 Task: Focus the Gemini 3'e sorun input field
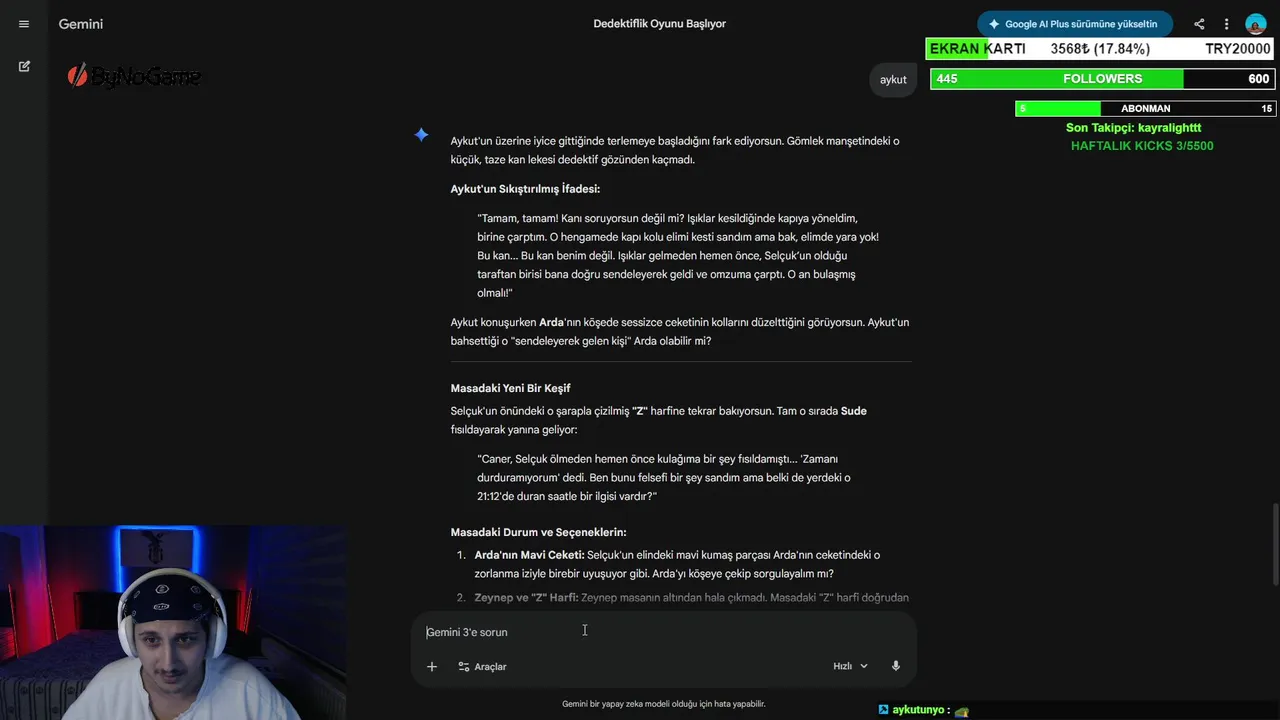[x=664, y=632]
